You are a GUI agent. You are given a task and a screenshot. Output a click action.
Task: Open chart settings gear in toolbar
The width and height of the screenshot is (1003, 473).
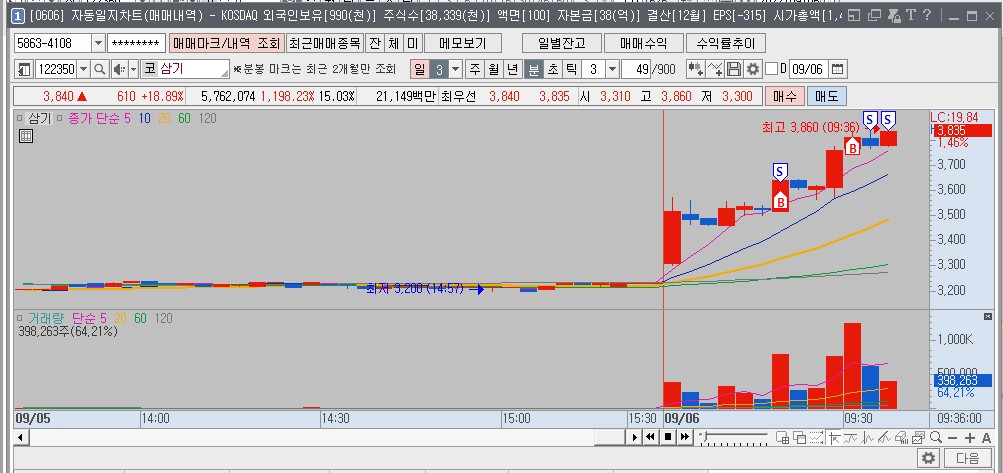point(753,69)
